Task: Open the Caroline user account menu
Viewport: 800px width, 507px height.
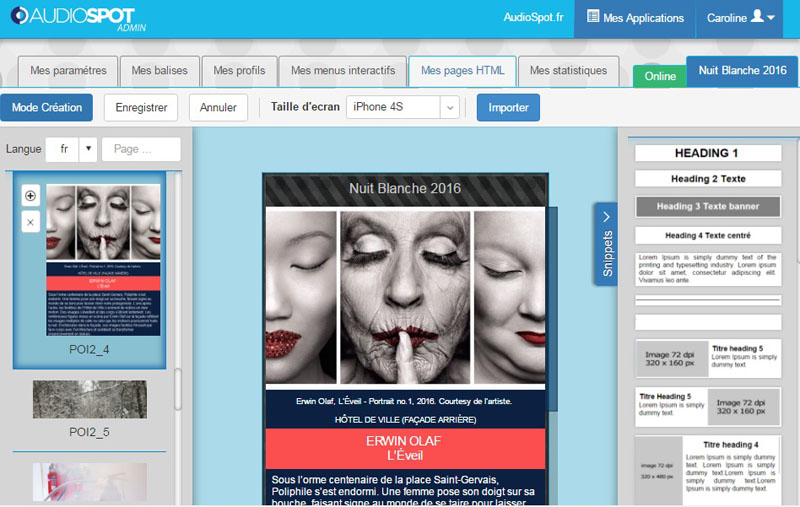Action: [x=739, y=18]
